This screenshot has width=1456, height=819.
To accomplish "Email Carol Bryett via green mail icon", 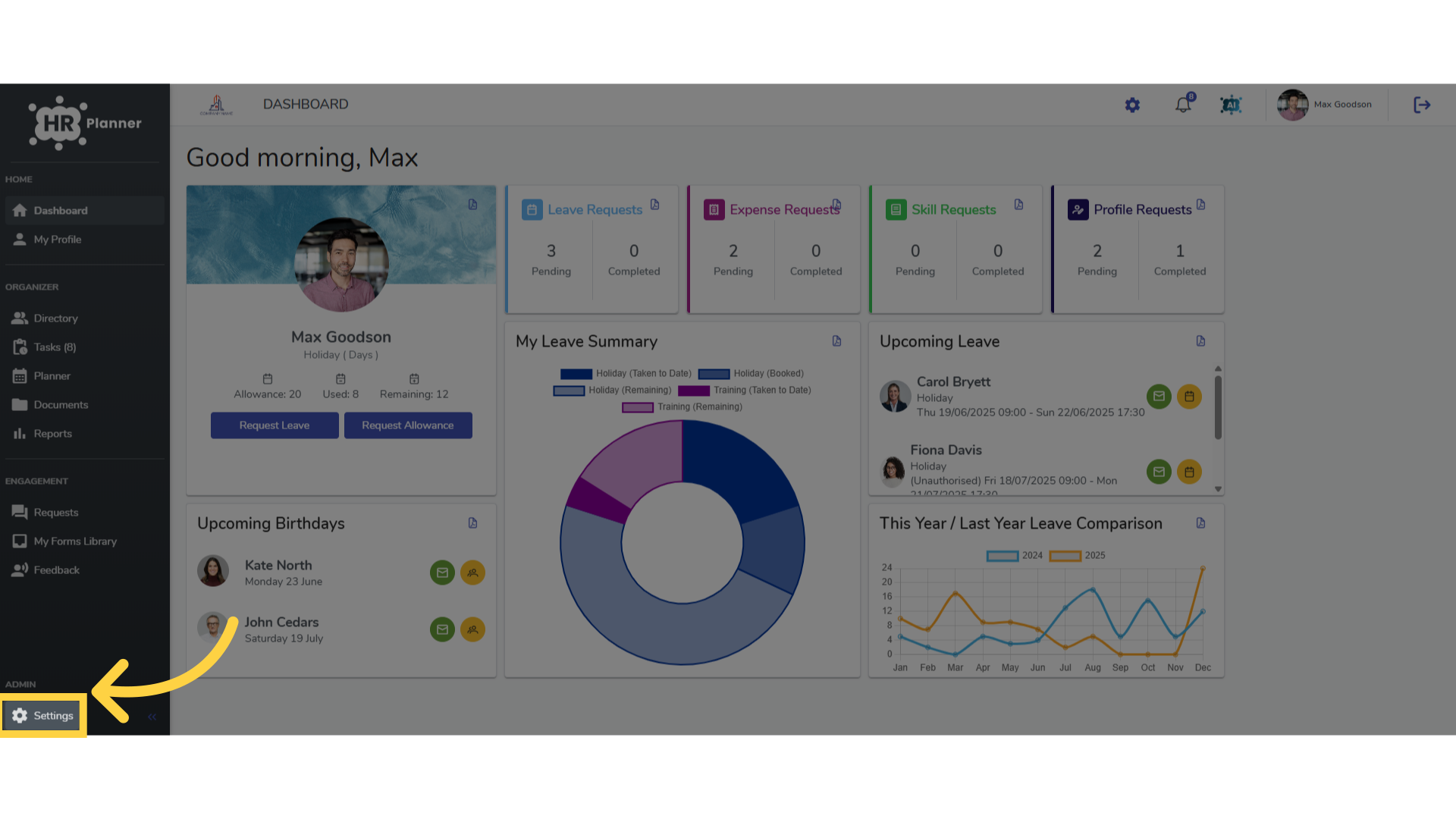I will (x=1159, y=396).
